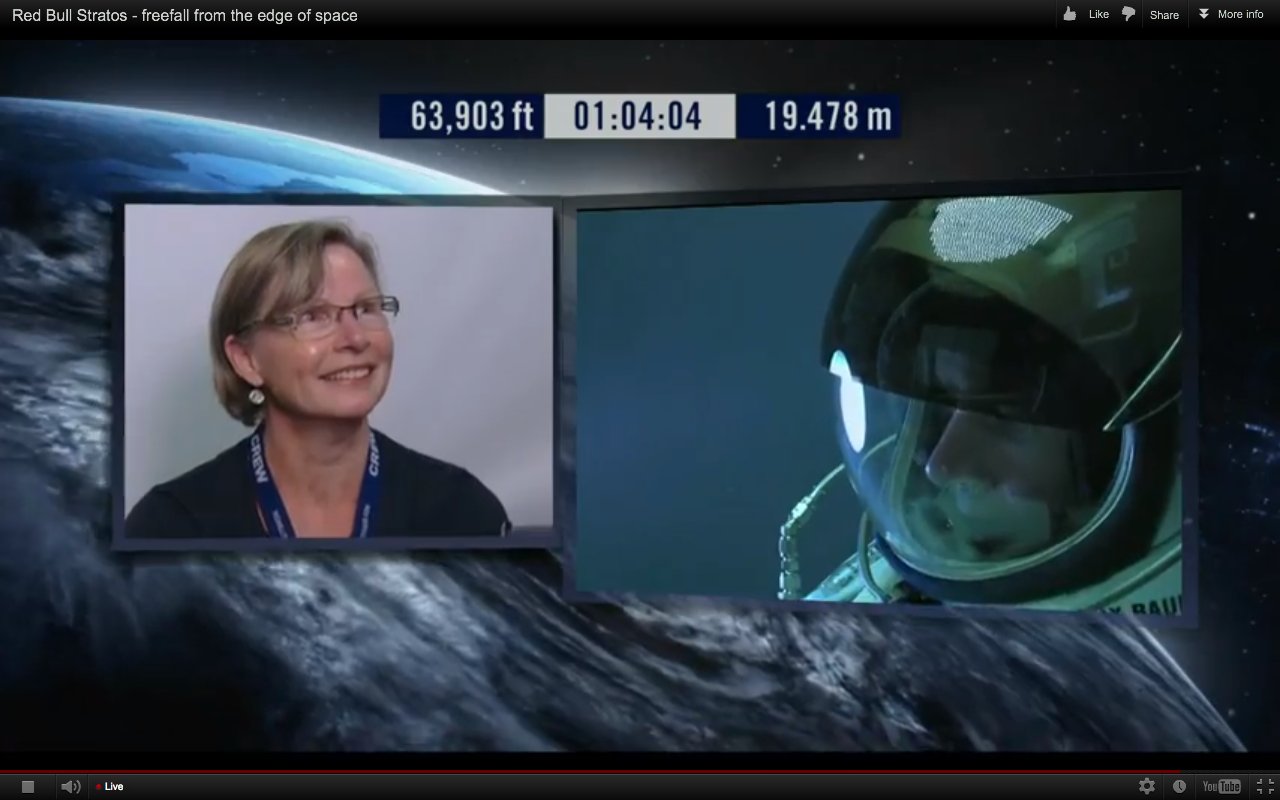
Task: Stop the live video playback
Action: (x=28, y=787)
